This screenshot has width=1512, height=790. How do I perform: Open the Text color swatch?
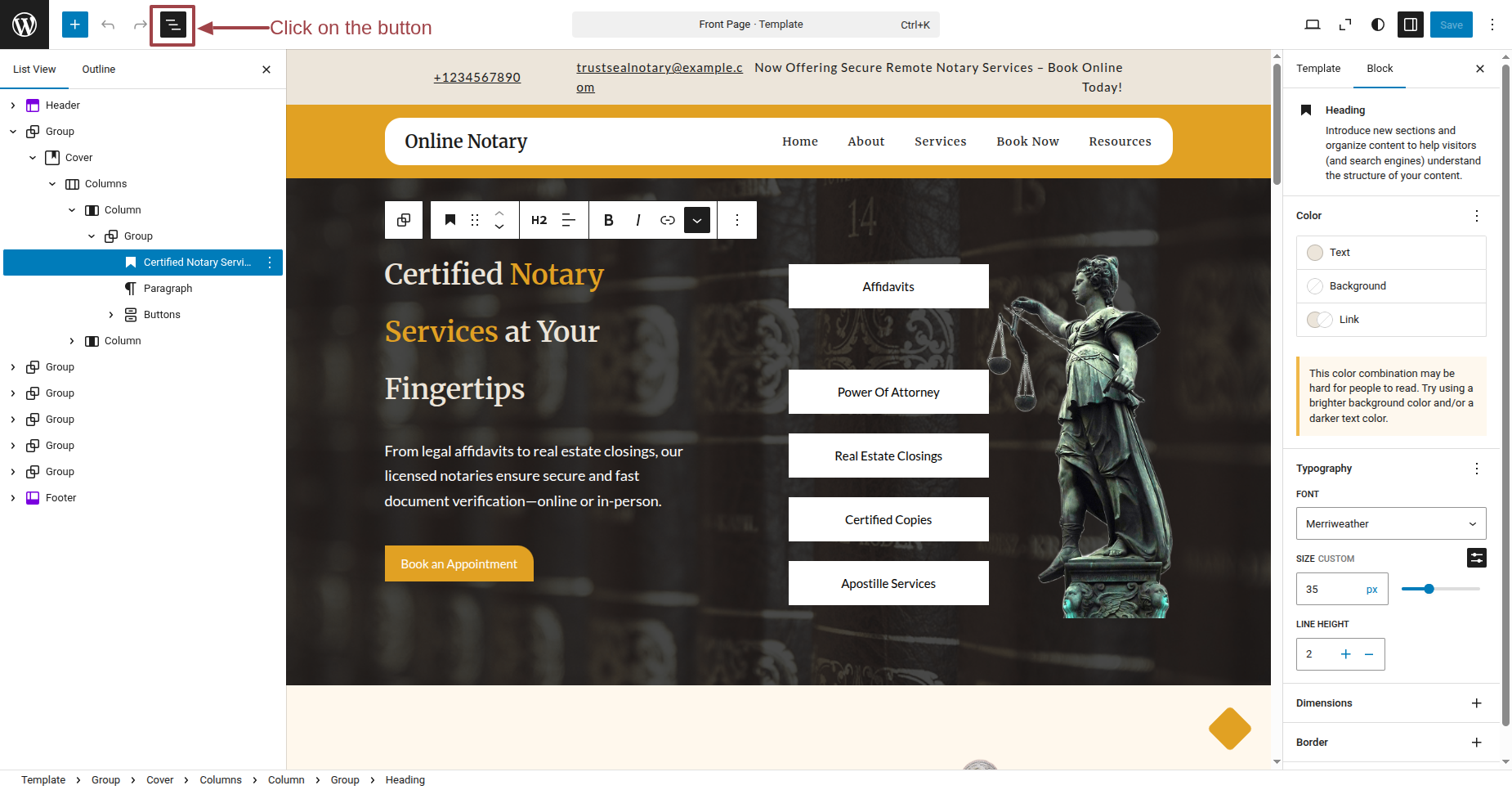1314,253
